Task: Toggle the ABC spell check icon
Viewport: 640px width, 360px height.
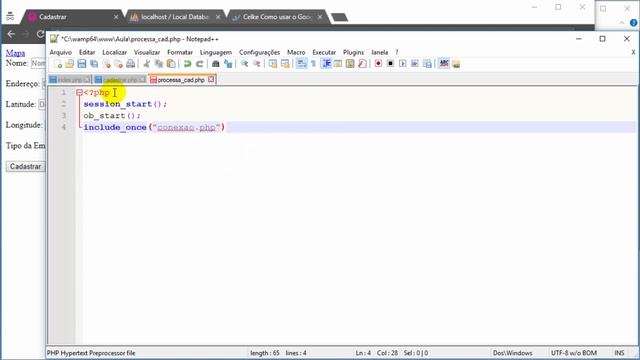Action: 444,64
